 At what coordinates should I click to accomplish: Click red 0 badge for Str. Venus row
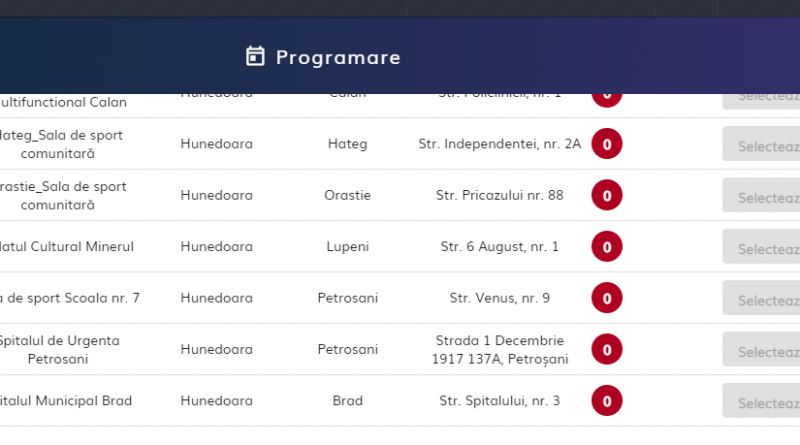[606, 297]
